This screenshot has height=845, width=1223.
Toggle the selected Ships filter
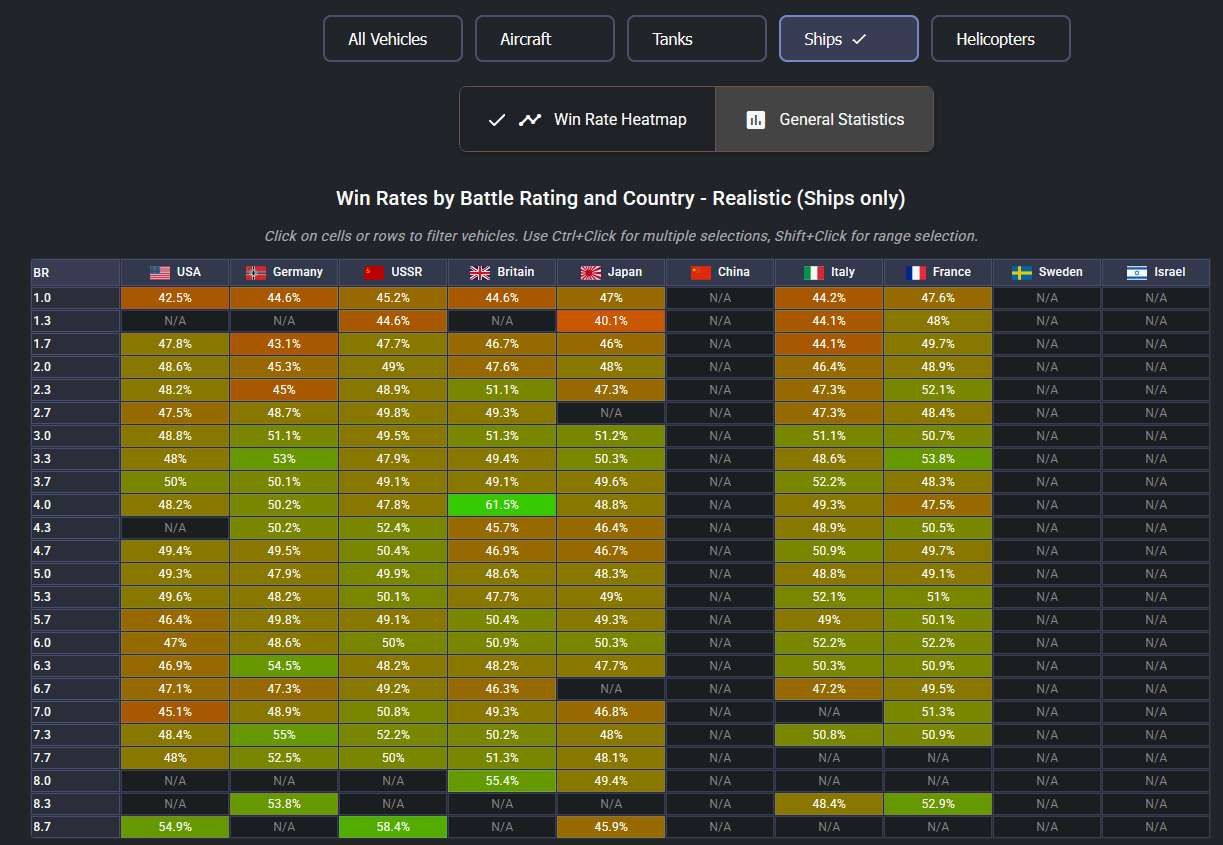[x=849, y=39]
